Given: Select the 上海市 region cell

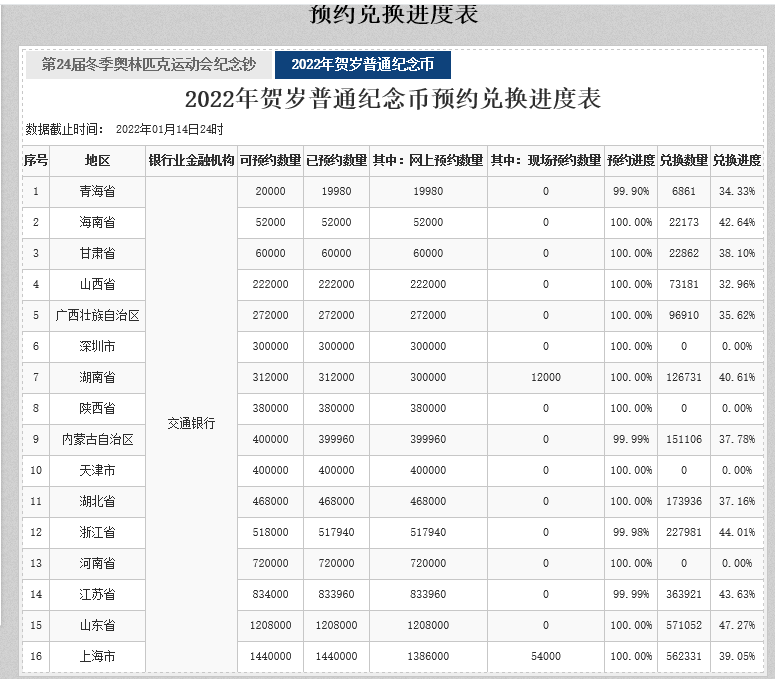Looking at the screenshot, I should pyautogui.click(x=97, y=656).
